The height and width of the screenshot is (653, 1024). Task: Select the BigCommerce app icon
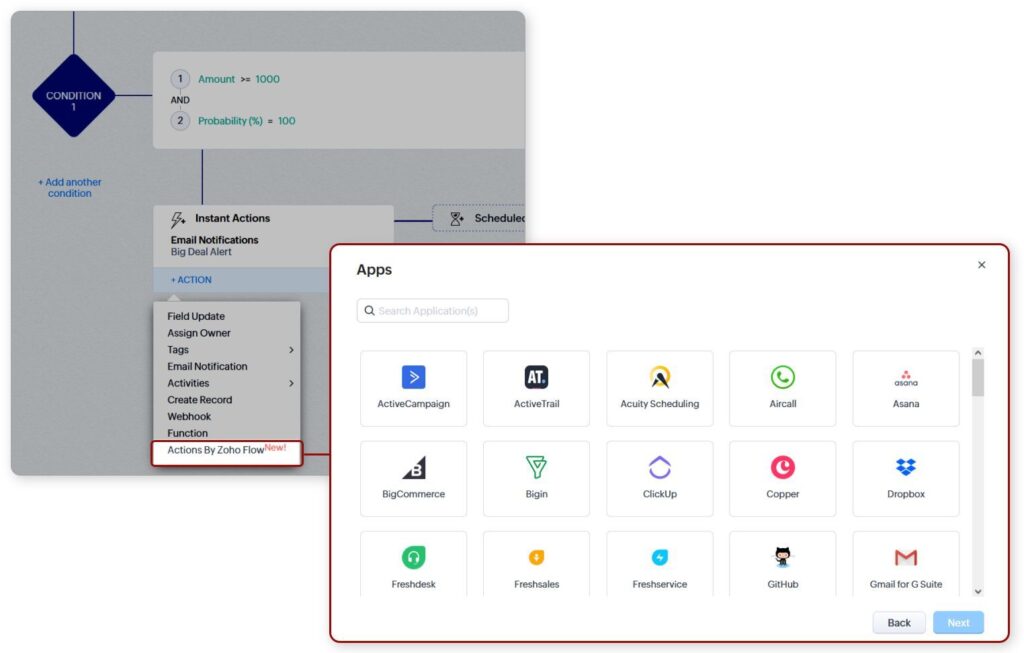(x=413, y=468)
